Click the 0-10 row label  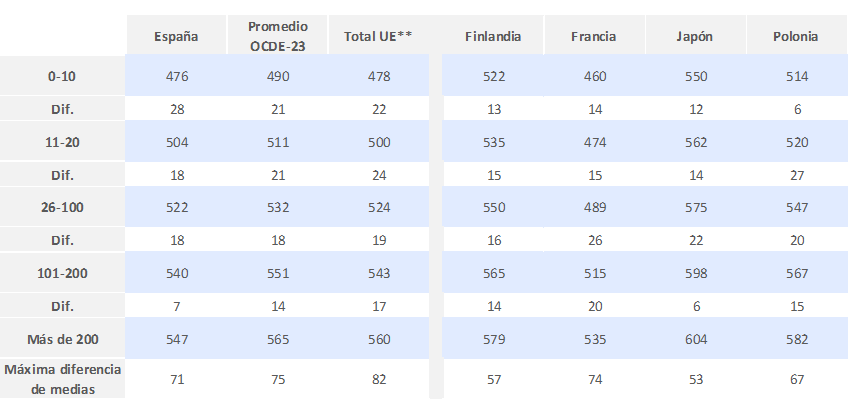(x=62, y=76)
